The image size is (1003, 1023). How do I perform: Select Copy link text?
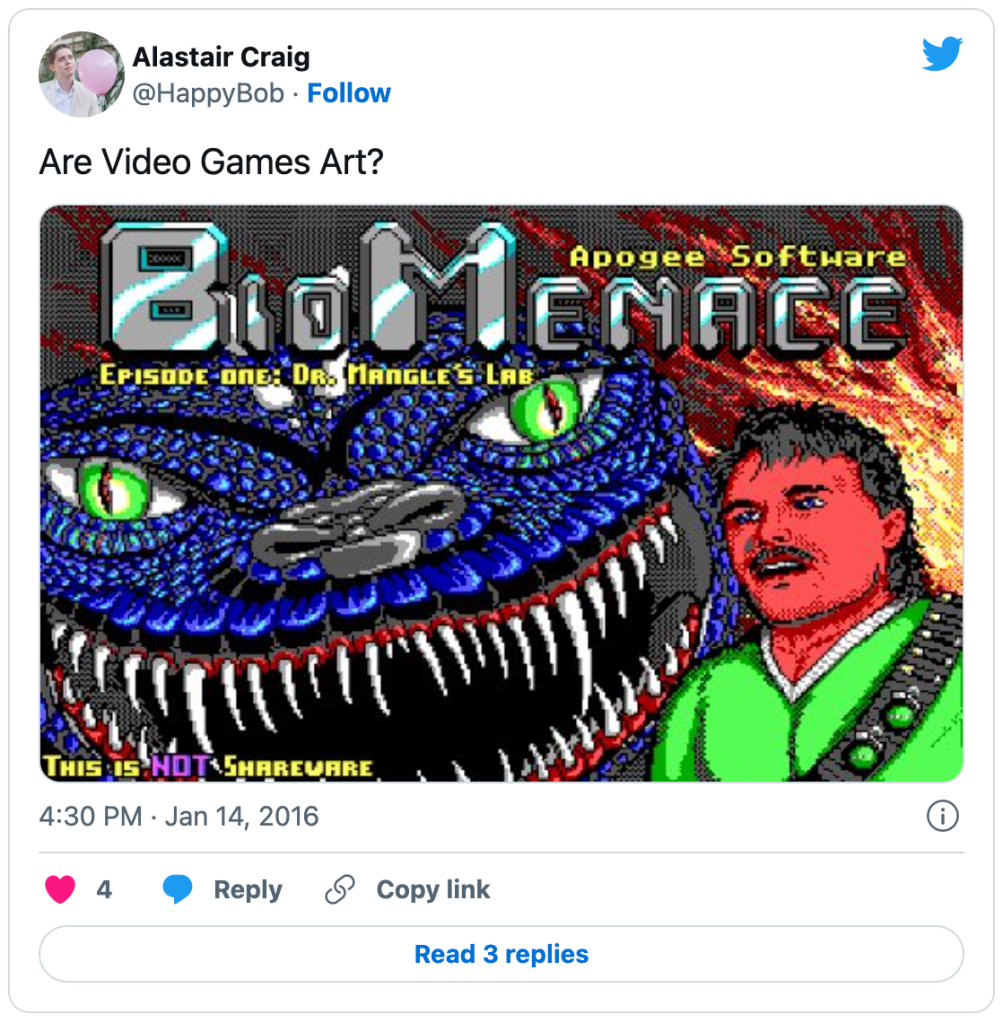433,889
